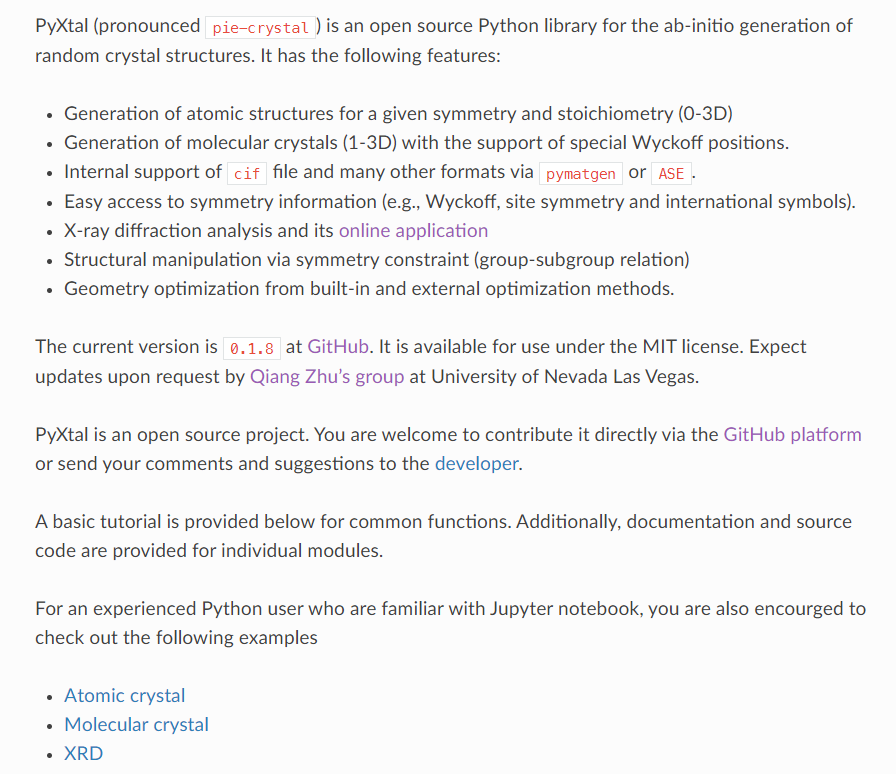
Task: Click the pymatgen inline code
Action: click(581, 173)
